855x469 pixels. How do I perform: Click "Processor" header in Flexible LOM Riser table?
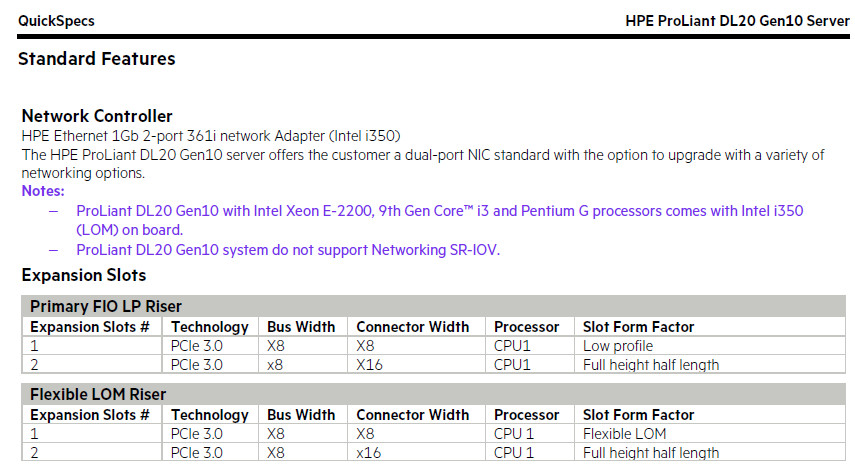pos(527,415)
